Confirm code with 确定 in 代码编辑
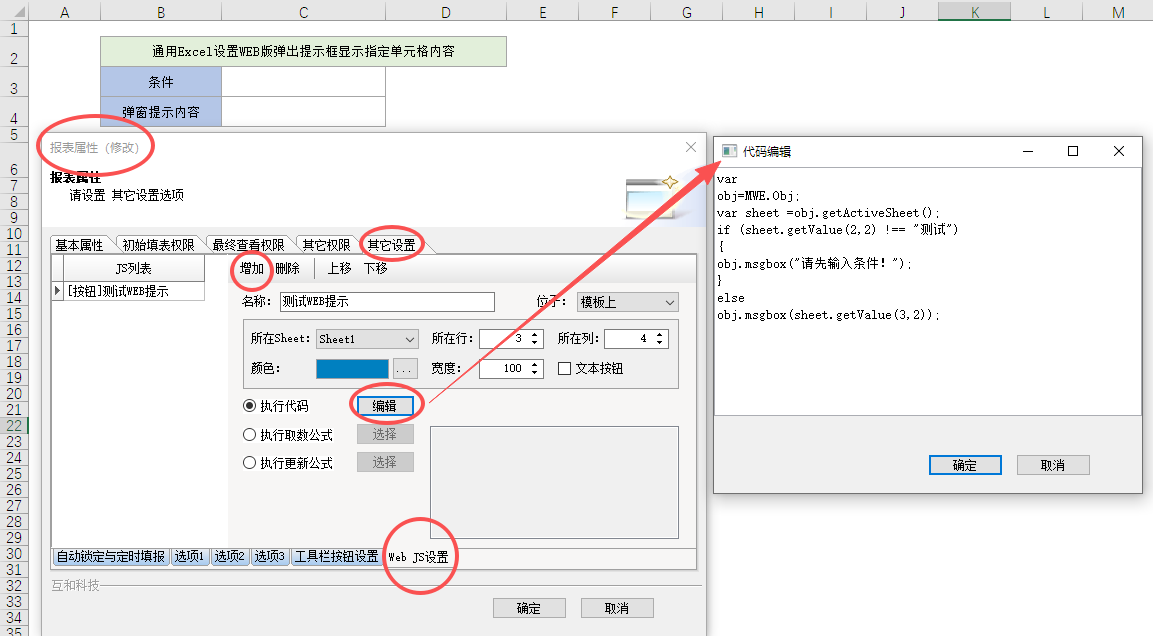 964,465
